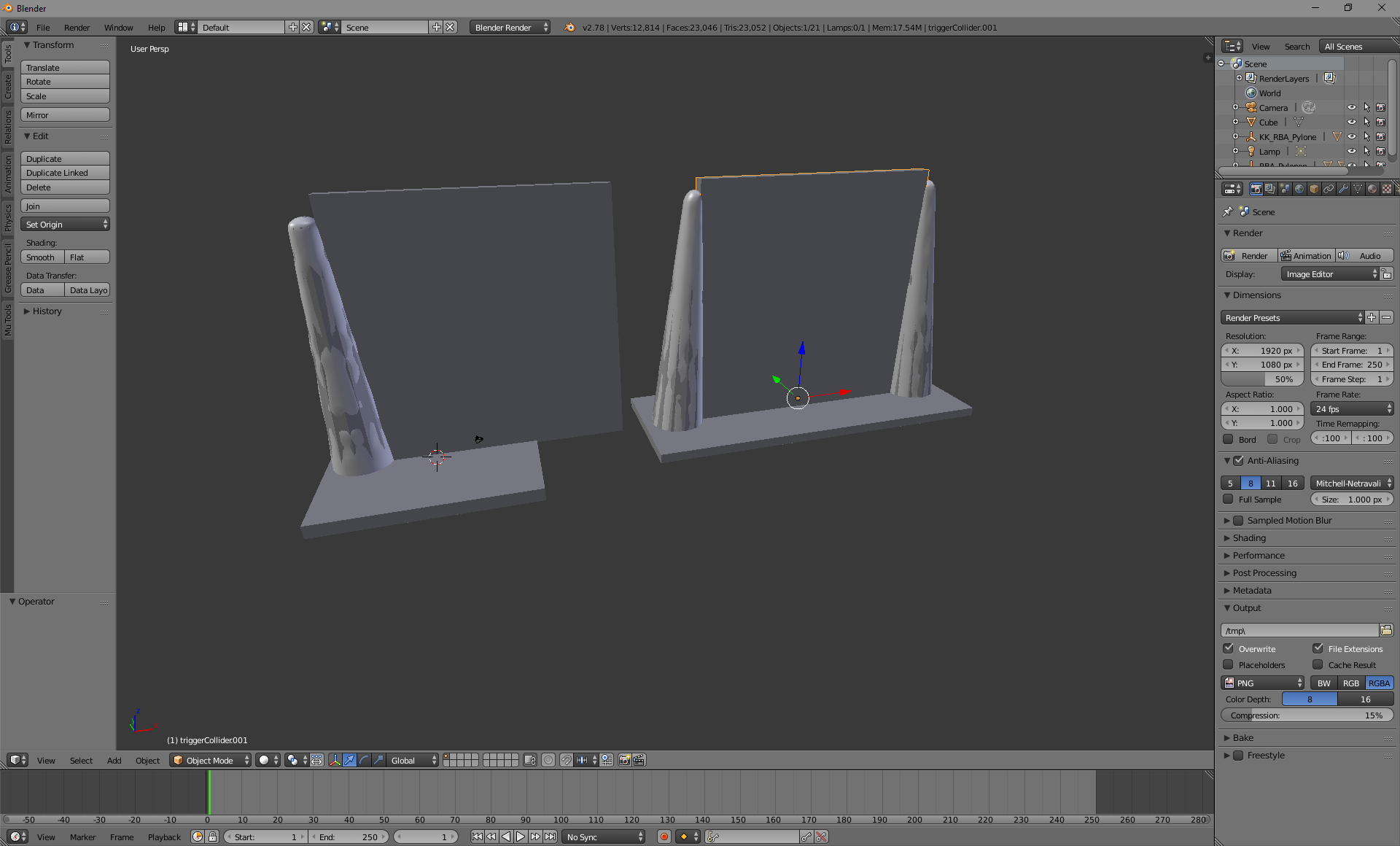Open the Modifiers wrench tab icon
The height and width of the screenshot is (846, 1400).
1343,189
